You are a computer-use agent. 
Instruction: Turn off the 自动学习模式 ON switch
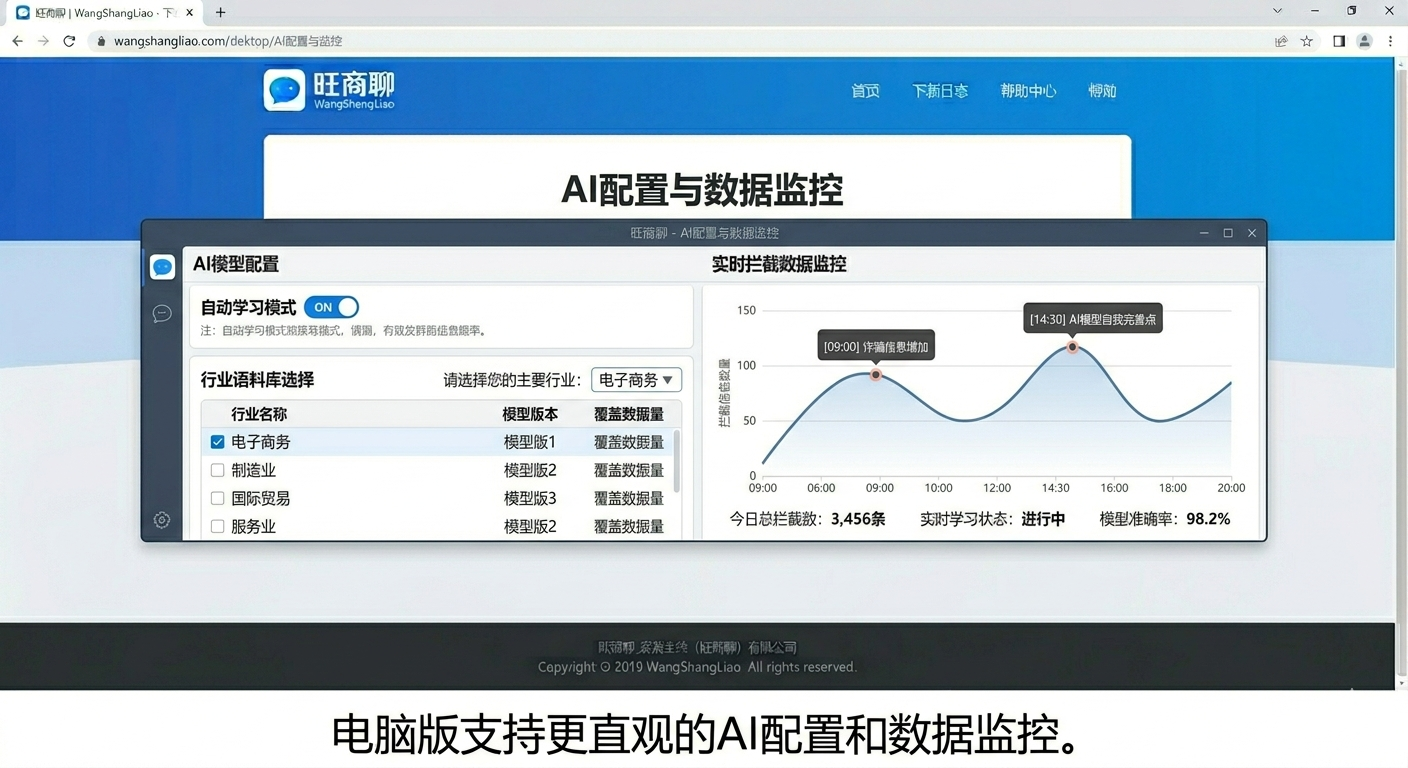point(331,307)
